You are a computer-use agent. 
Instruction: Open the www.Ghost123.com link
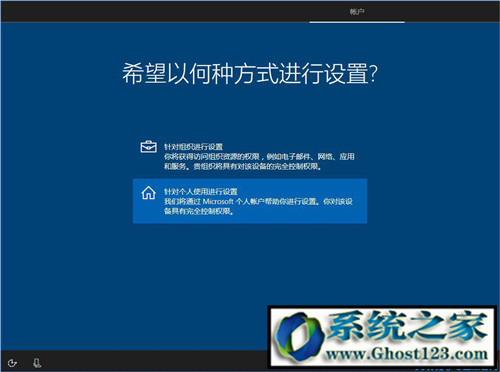407,354
